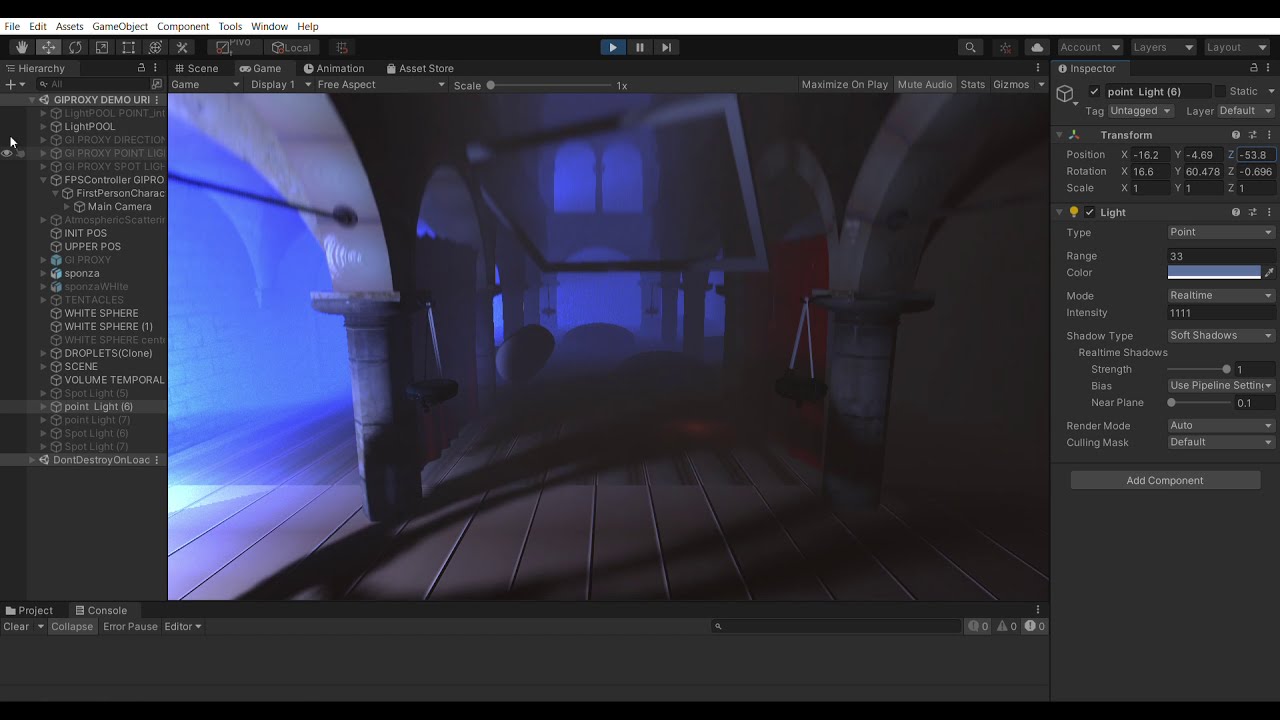This screenshot has height=720, width=1280.
Task: Open the GameObject menu
Action: pos(120,26)
